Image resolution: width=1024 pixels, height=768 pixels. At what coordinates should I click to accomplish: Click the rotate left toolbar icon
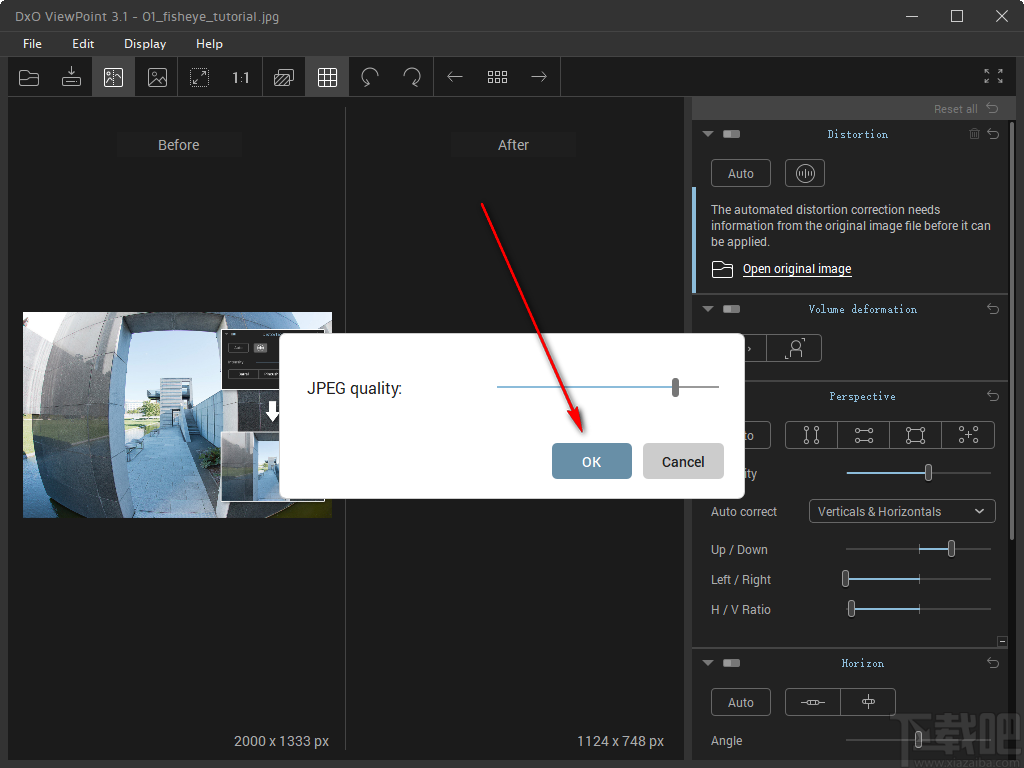[370, 77]
